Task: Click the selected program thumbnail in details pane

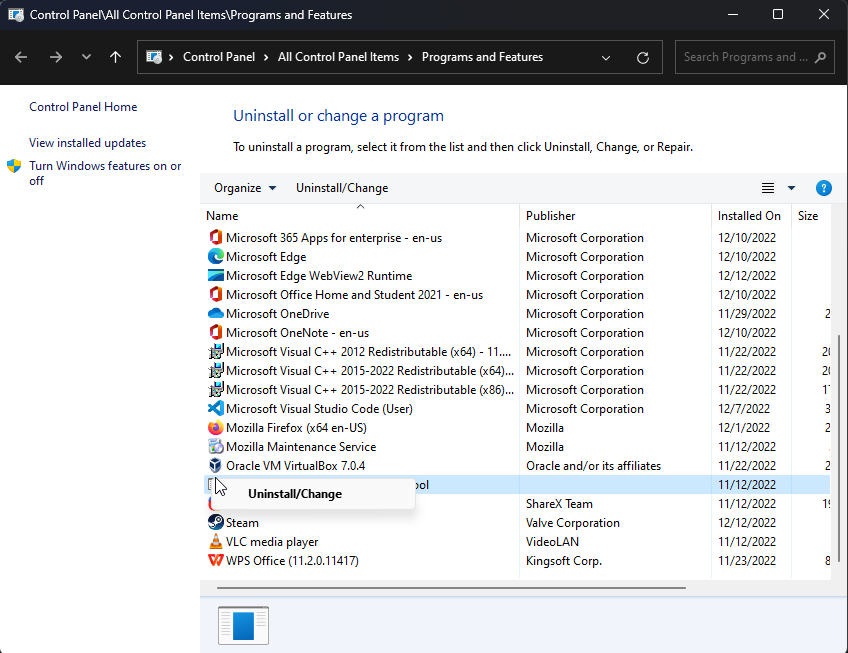Action: tap(243, 625)
